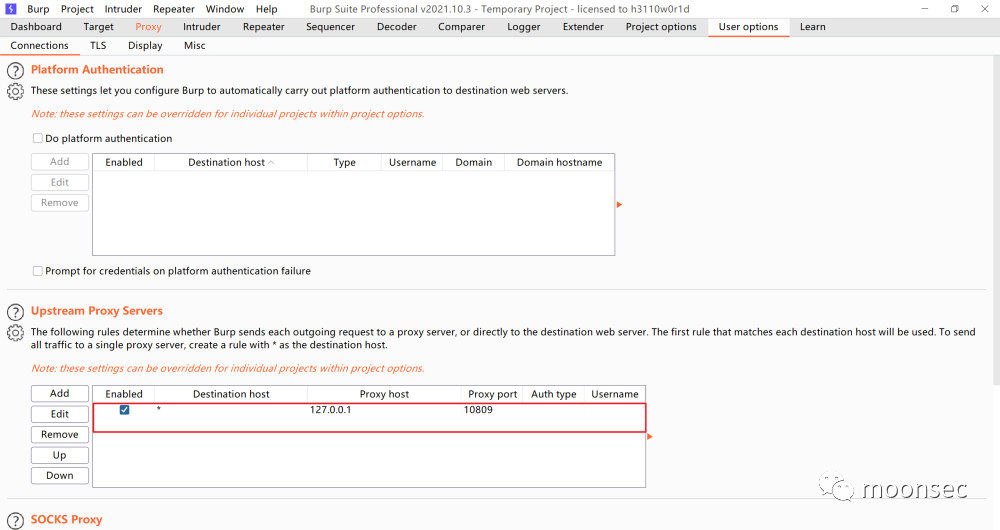Click Proxy port column header

(492, 394)
